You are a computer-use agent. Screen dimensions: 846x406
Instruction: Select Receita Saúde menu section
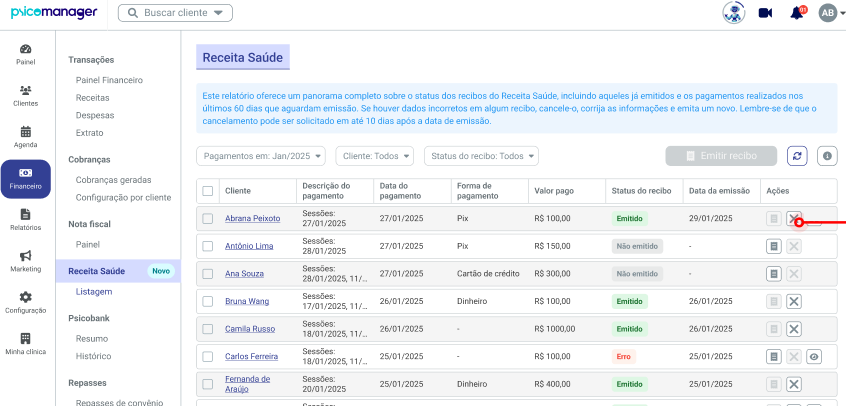click(x=118, y=271)
